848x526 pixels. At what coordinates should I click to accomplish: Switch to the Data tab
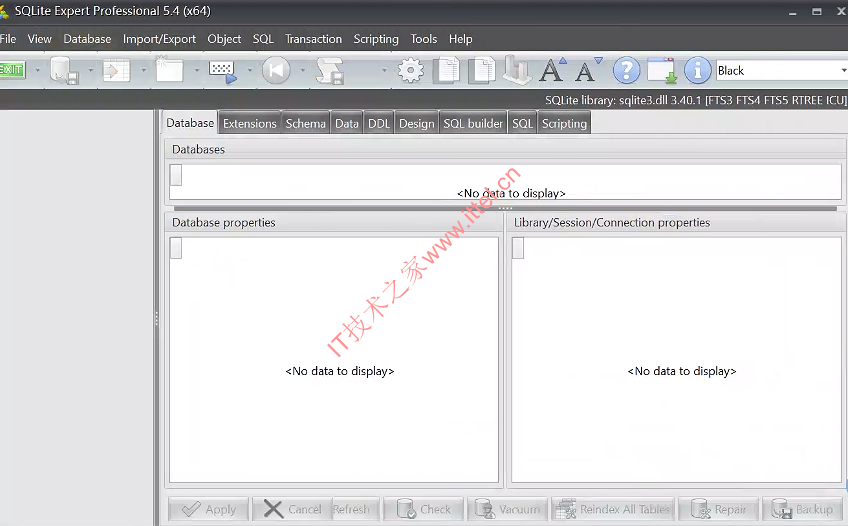coord(347,123)
